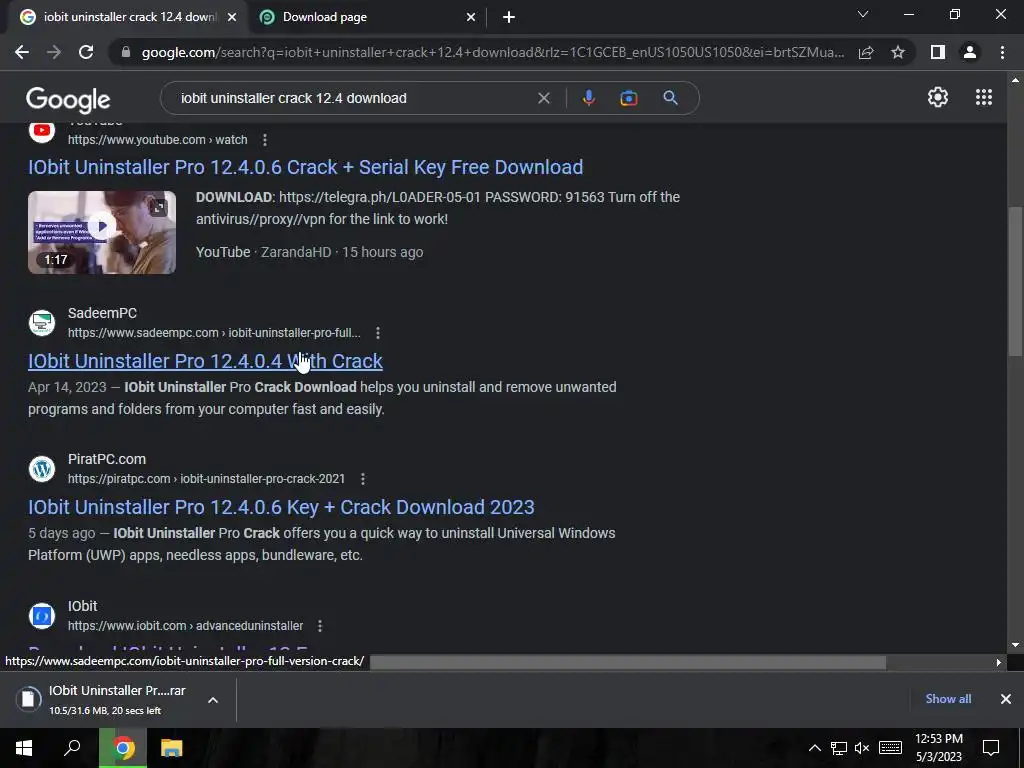Search by image with Google Lens
The image size is (1024, 768).
[x=628, y=98]
